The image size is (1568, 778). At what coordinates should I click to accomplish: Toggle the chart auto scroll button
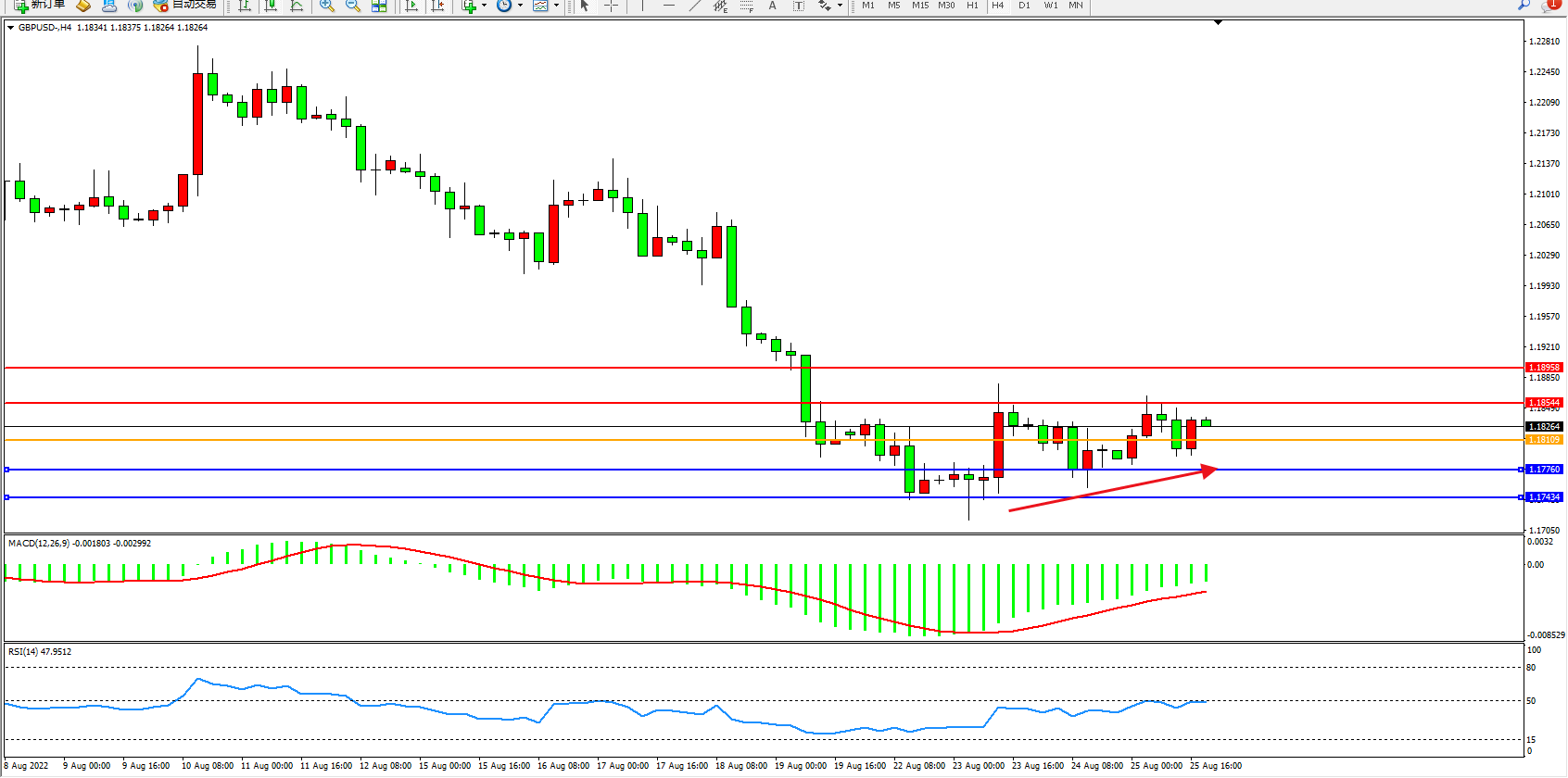tap(412, 6)
